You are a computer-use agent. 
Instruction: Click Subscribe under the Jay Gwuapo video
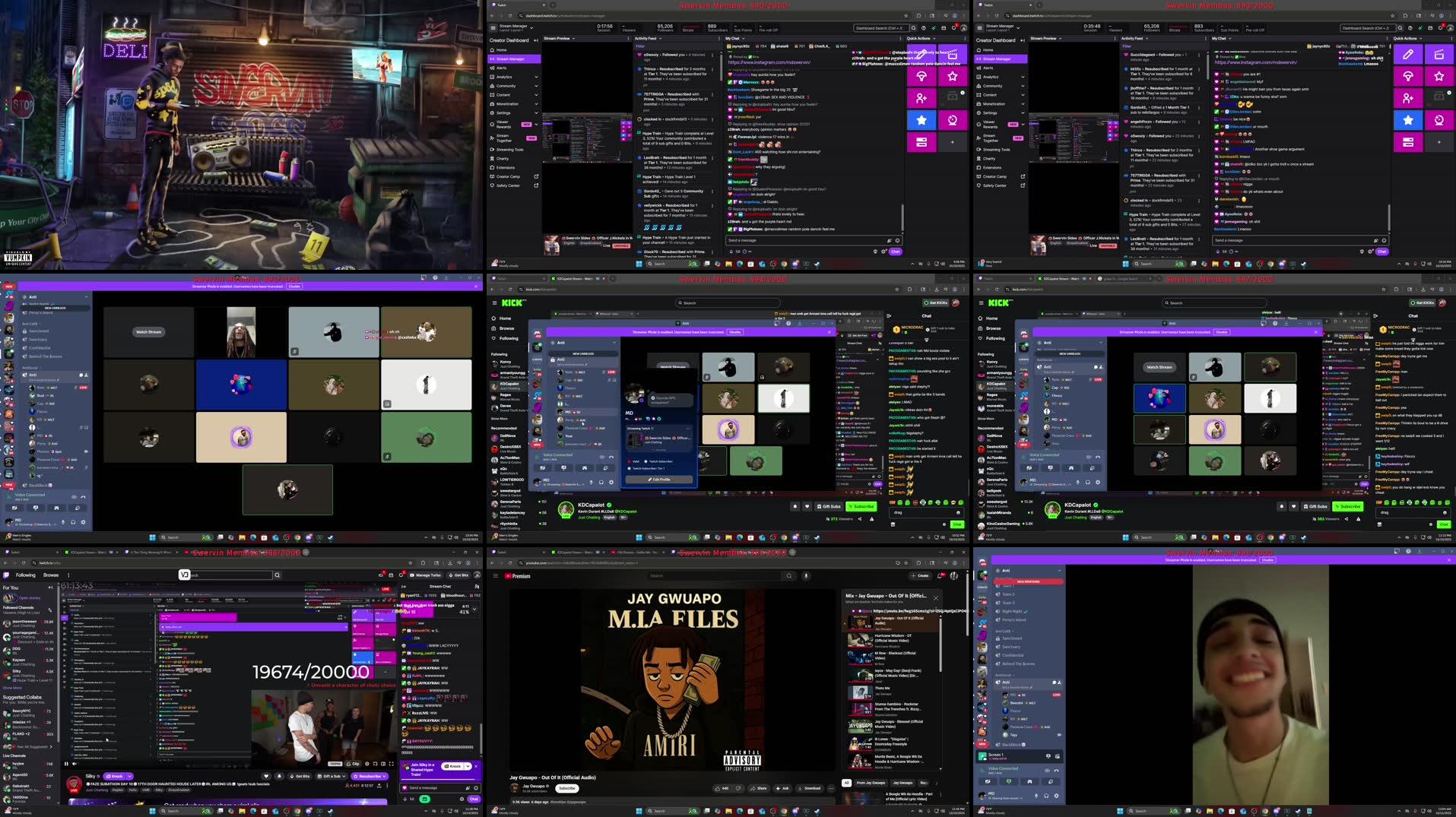pyautogui.click(x=566, y=788)
